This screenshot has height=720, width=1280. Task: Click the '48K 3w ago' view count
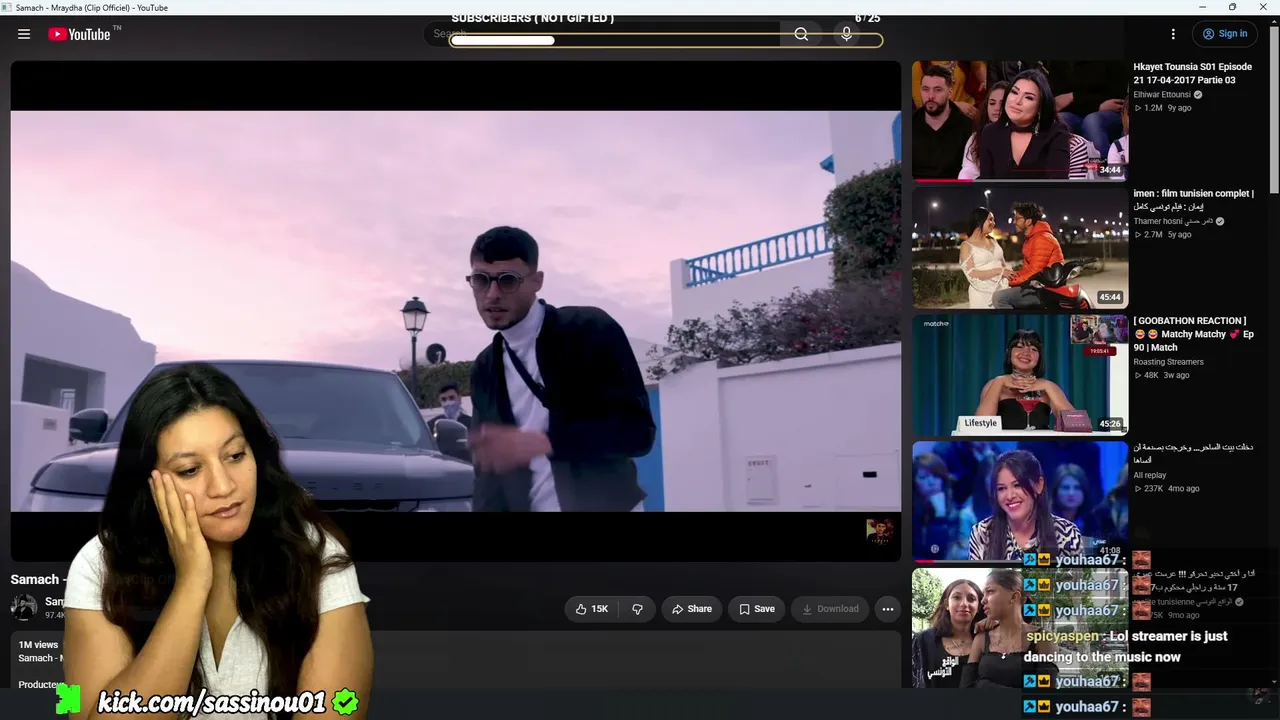coord(1161,375)
